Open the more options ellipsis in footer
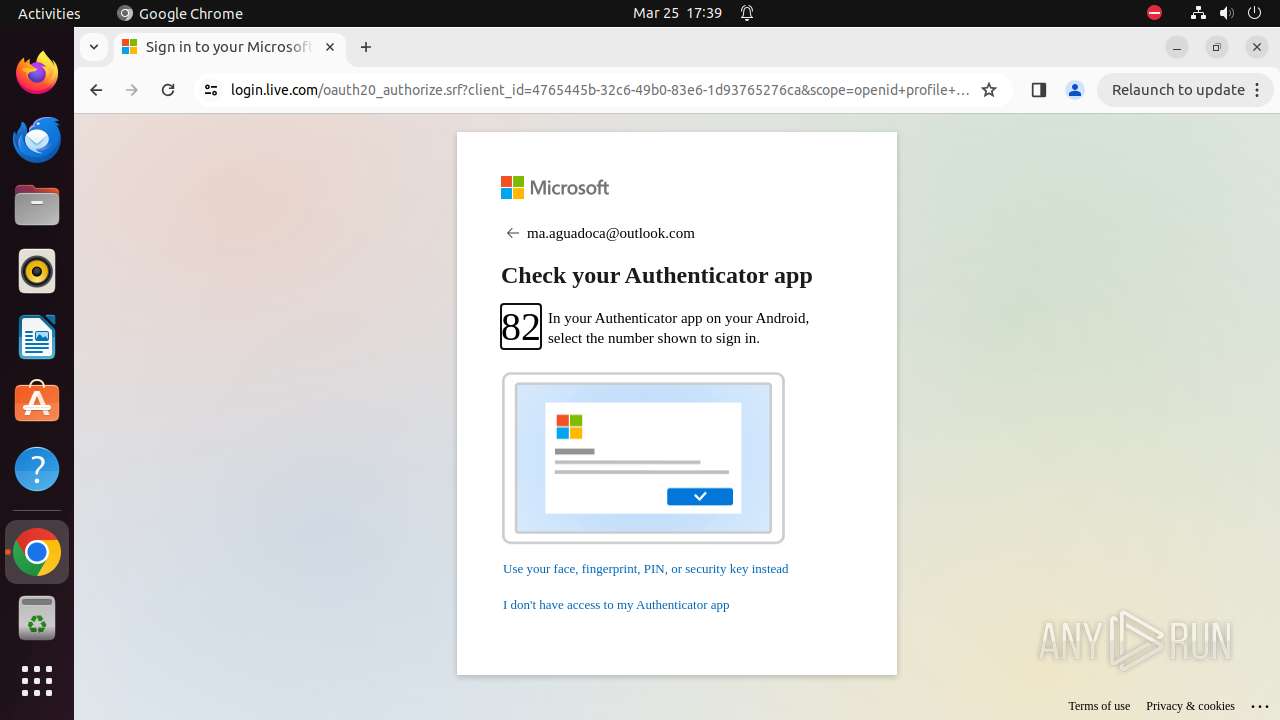 point(1260,706)
